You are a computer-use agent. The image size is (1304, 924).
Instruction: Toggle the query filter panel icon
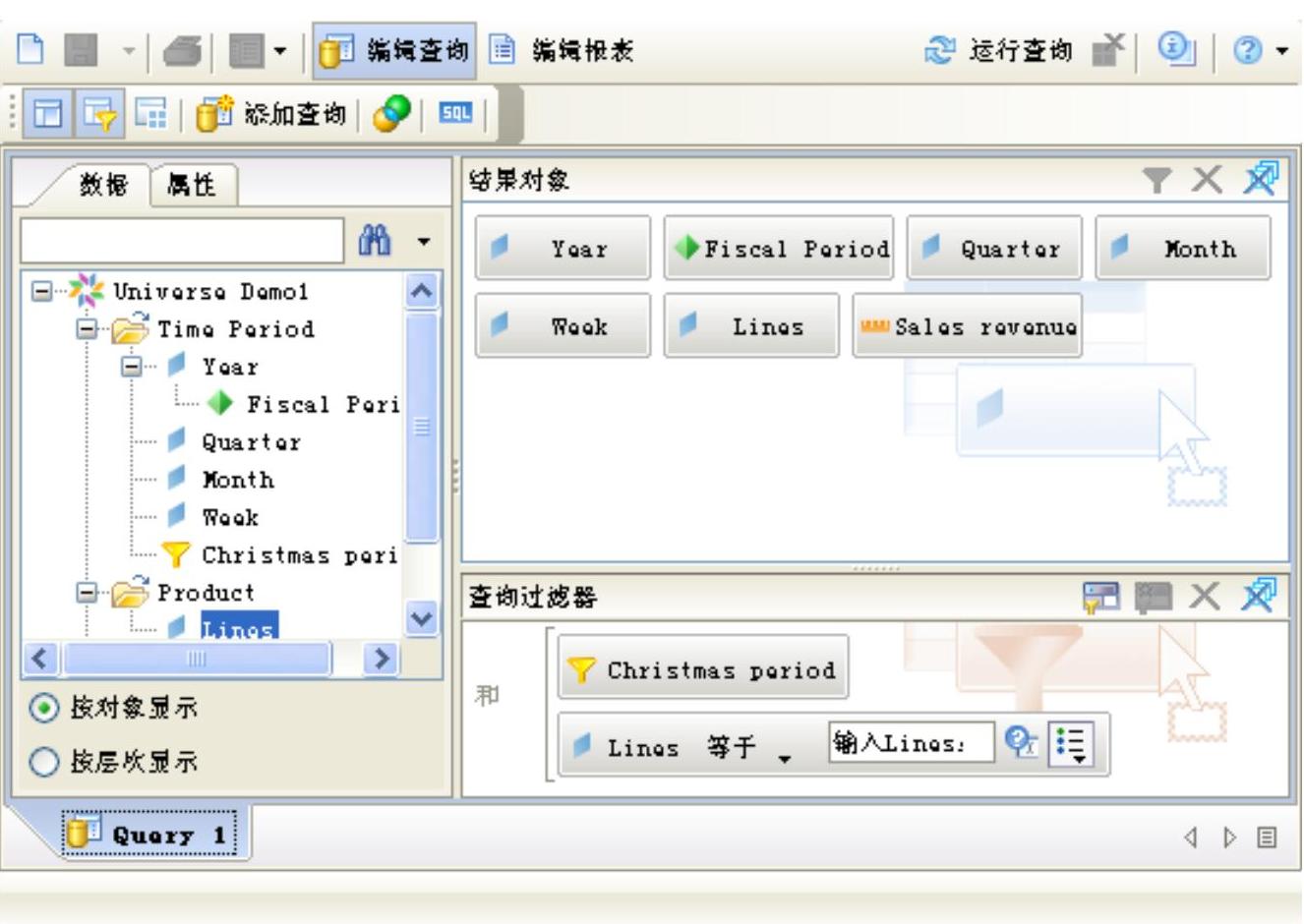[x=101, y=114]
